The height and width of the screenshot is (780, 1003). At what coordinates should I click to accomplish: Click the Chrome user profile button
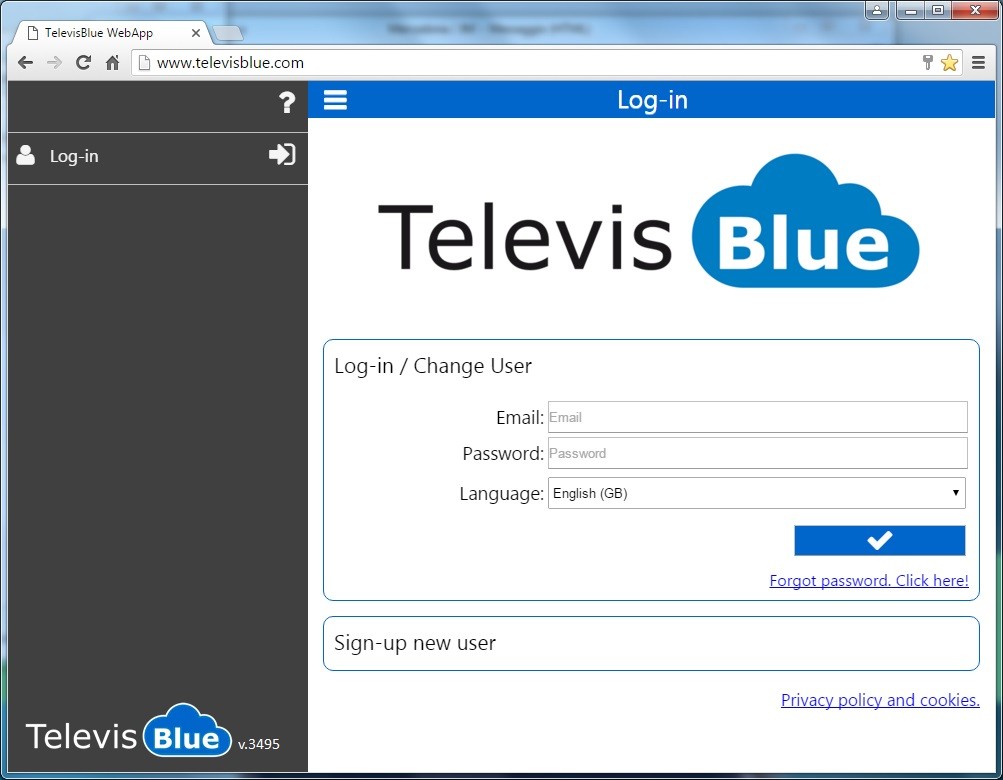click(877, 10)
